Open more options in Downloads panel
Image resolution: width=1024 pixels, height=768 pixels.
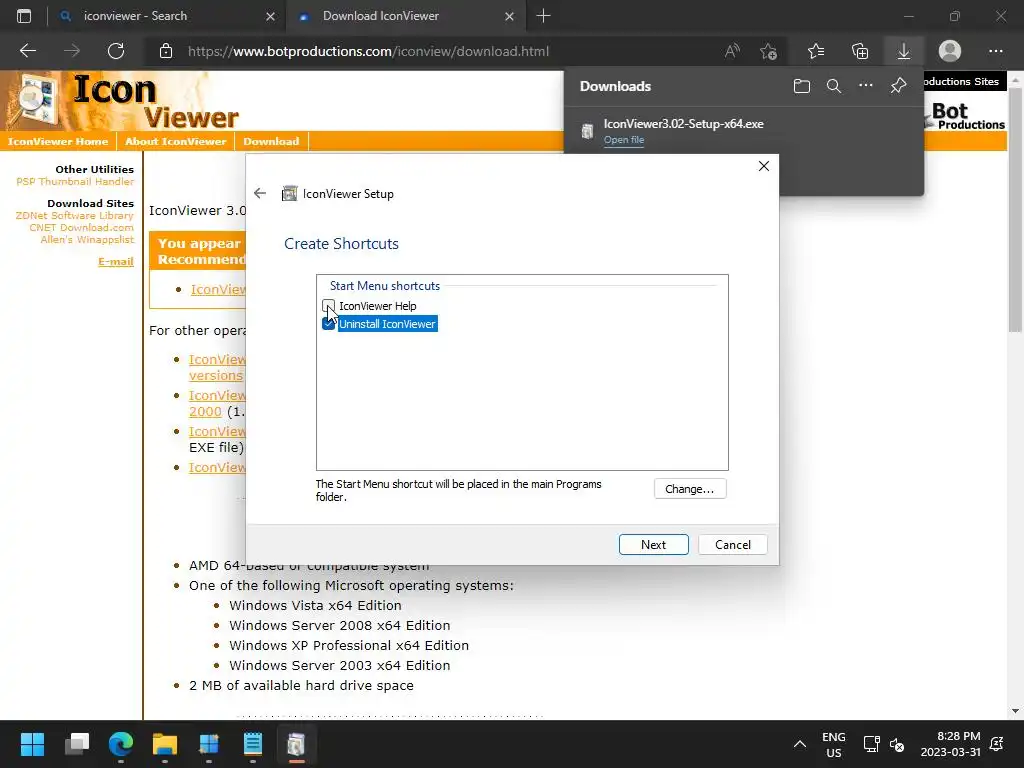tap(866, 86)
